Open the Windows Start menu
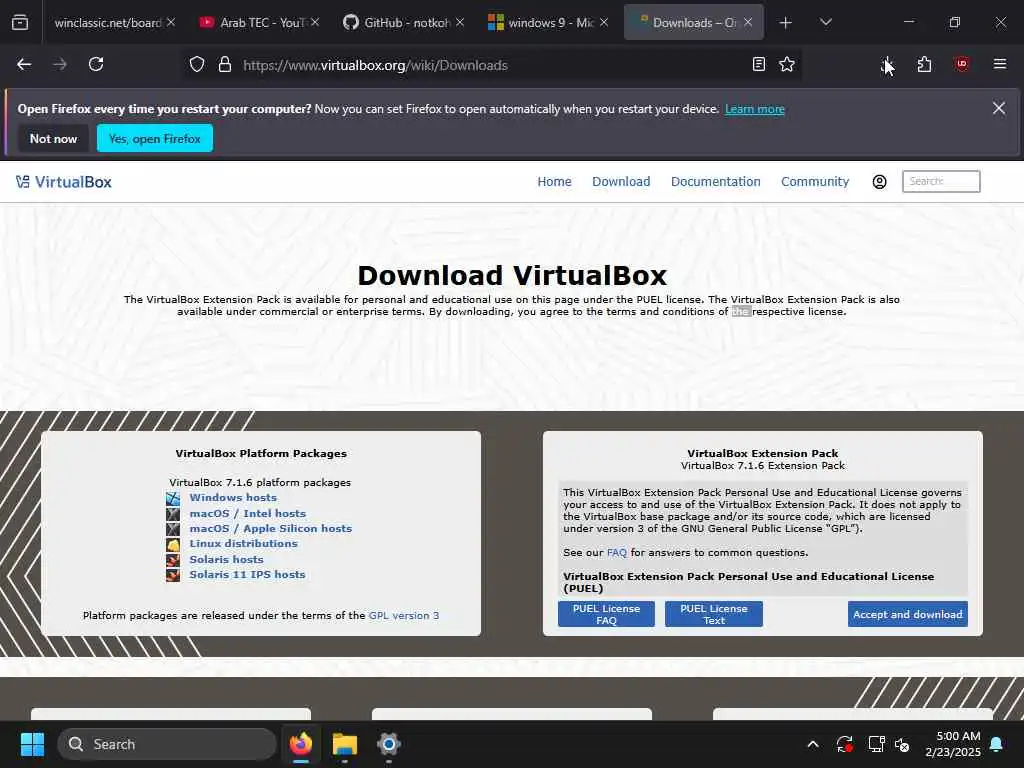The height and width of the screenshot is (768, 1024). (x=32, y=744)
